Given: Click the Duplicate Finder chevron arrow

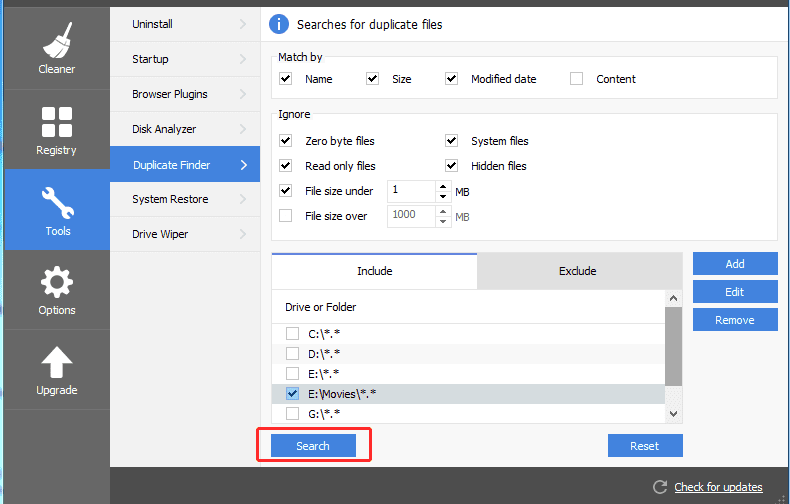Looking at the screenshot, I should coord(243,165).
